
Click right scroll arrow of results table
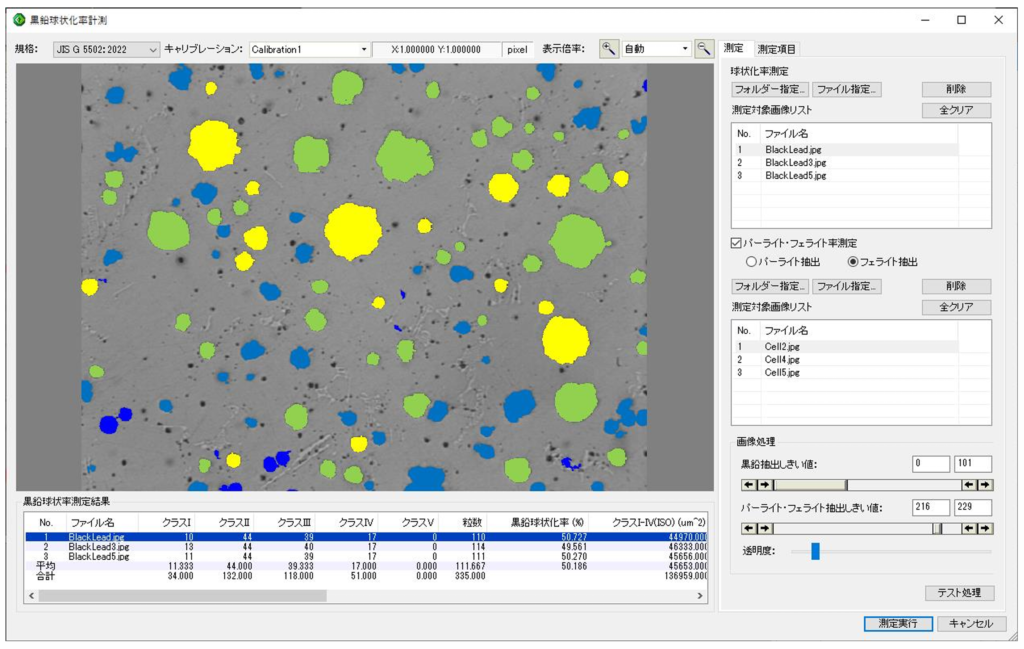click(x=700, y=595)
